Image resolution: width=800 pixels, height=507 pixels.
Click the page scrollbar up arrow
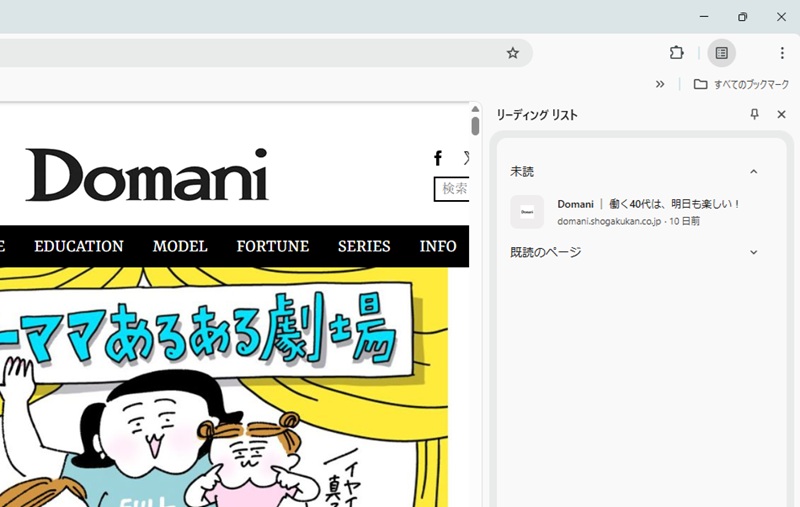point(475,109)
